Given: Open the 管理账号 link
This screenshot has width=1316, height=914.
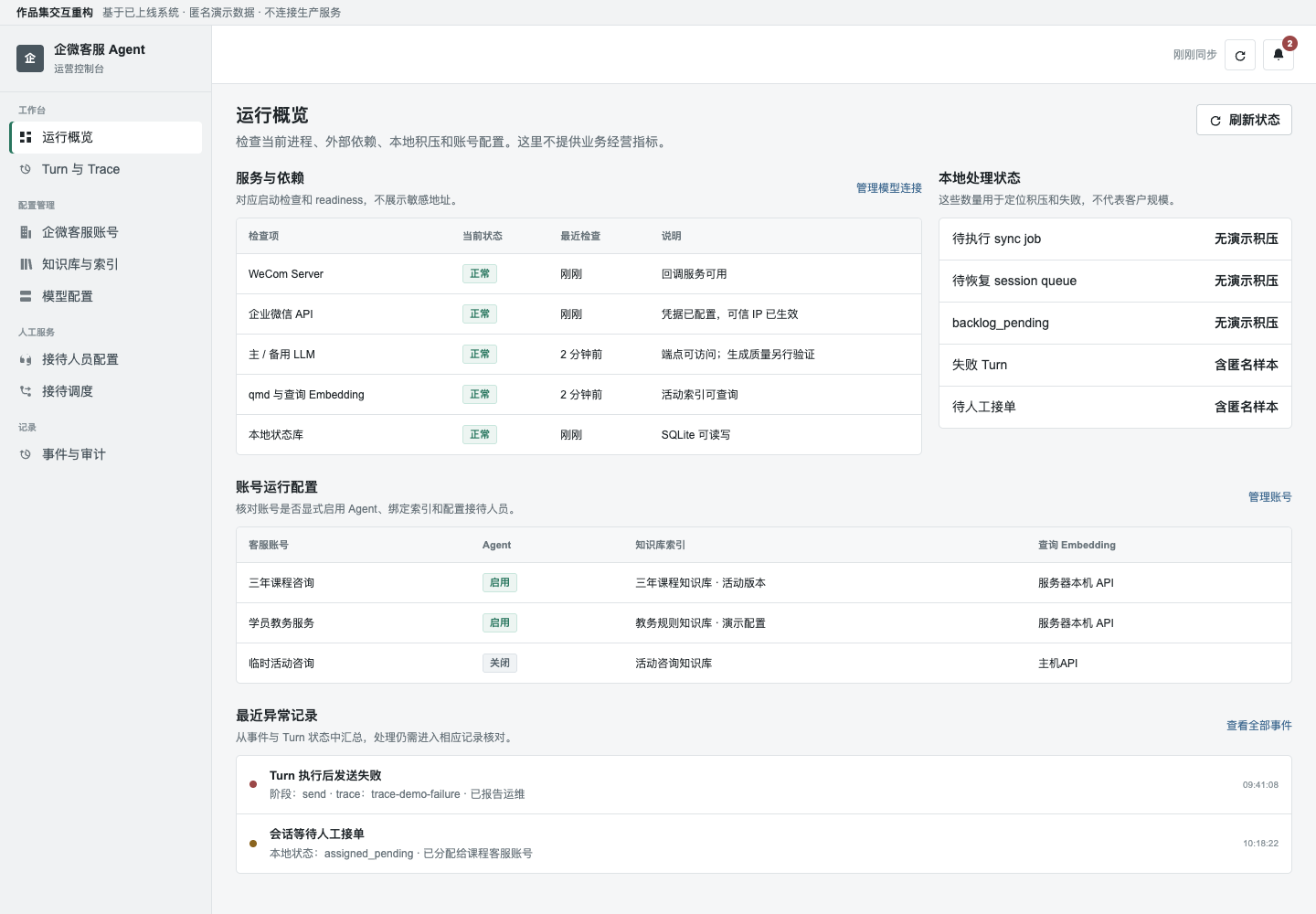Looking at the screenshot, I should point(1270,497).
